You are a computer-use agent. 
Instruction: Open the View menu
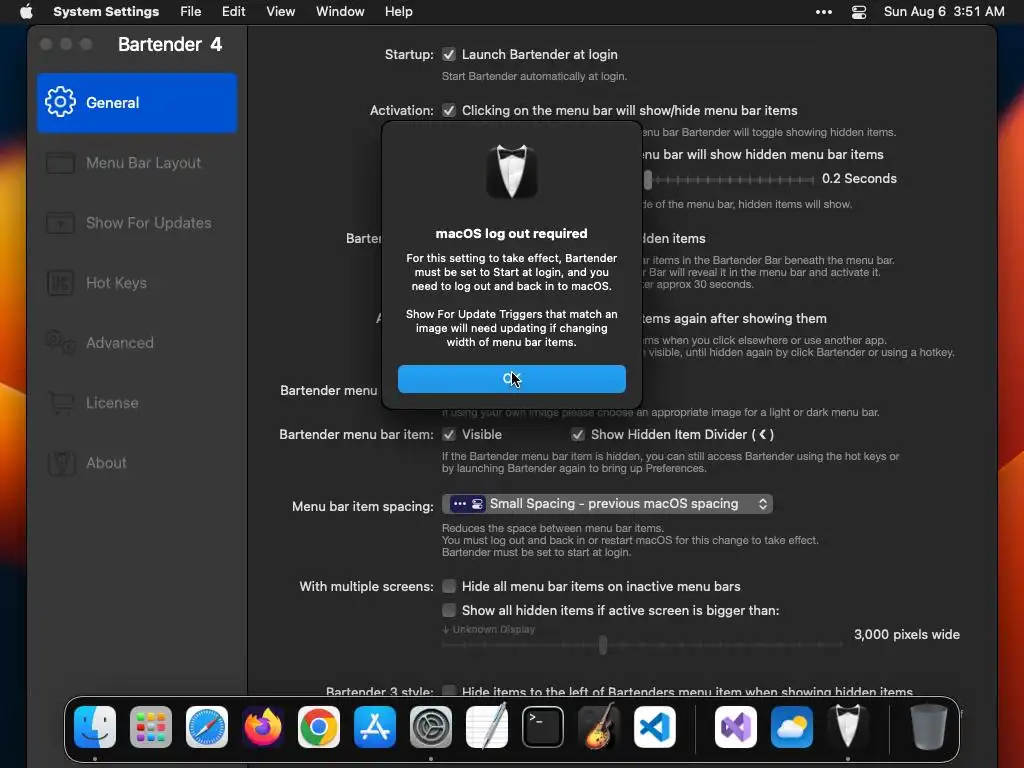click(x=280, y=12)
